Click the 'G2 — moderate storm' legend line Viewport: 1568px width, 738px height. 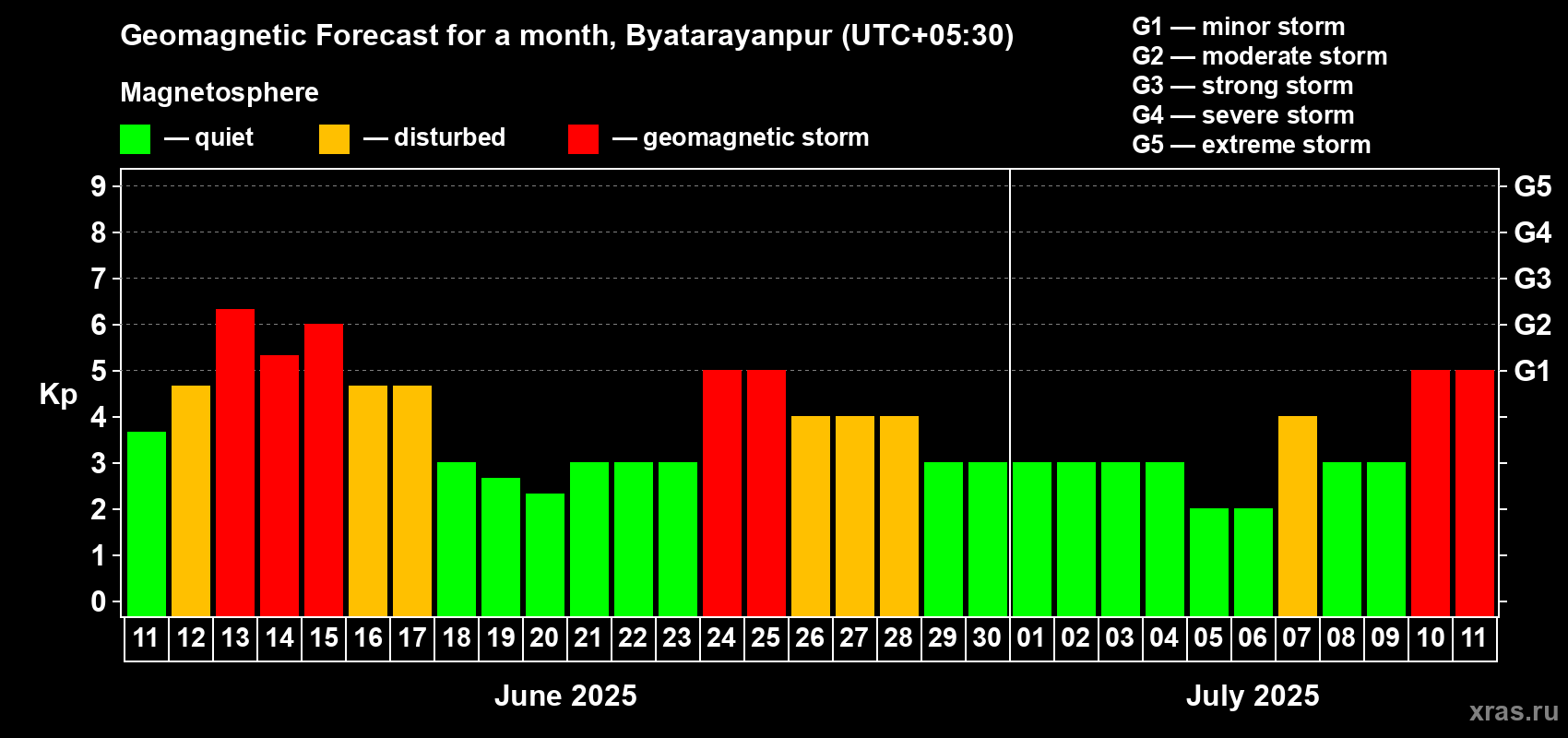(1260, 56)
